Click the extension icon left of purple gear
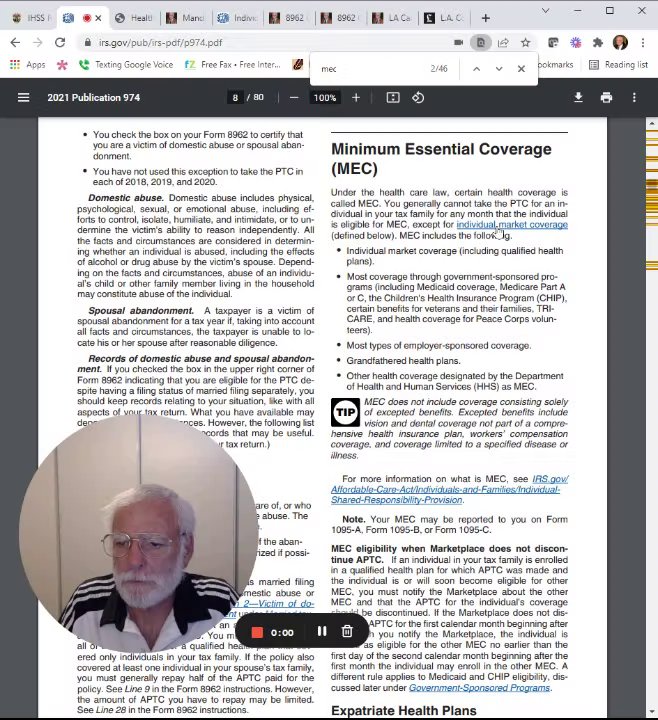The image size is (658, 720). (553, 43)
